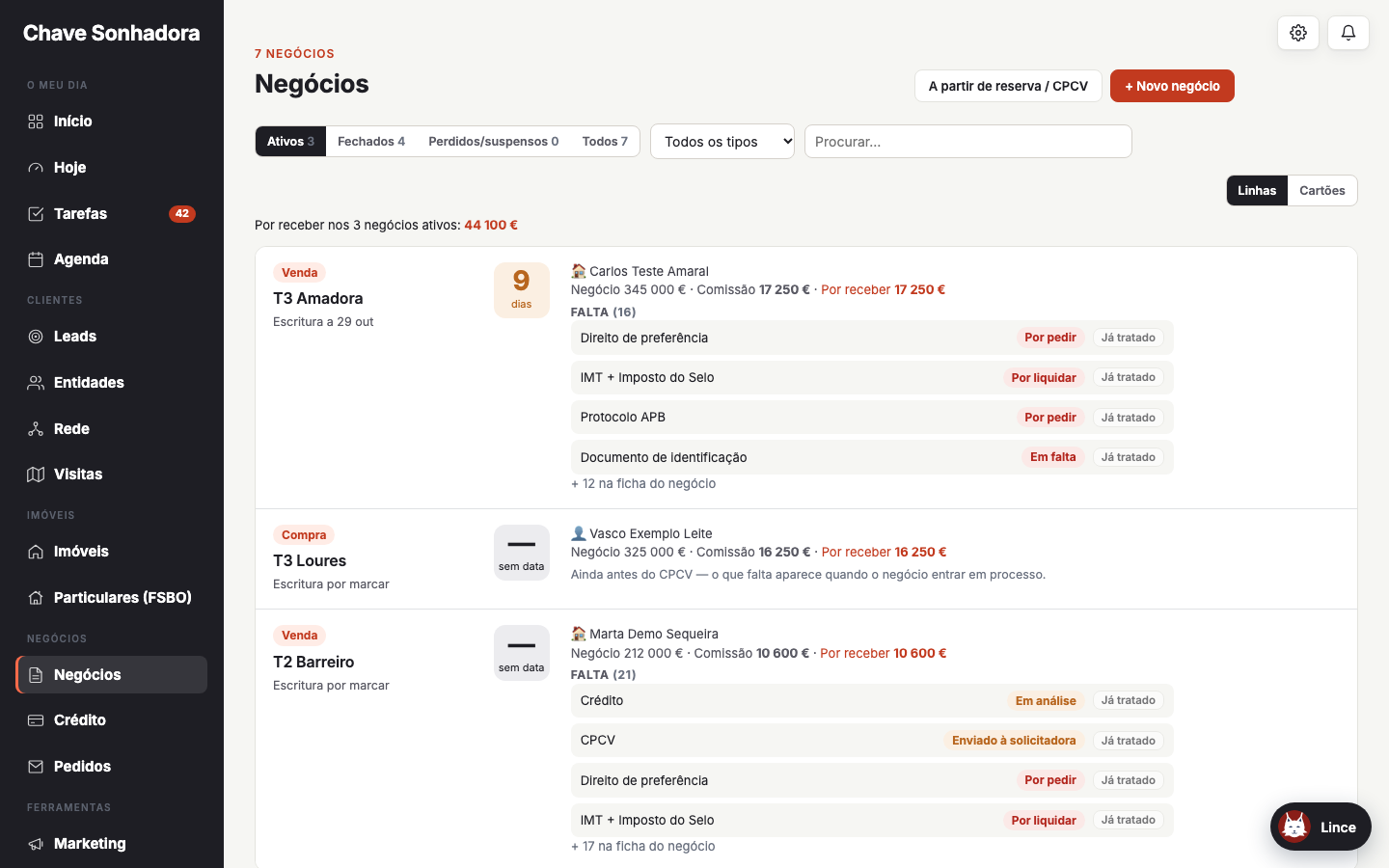The height and width of the screenshot is (868, 1389).
Task: Click the Pedidos envelope icon
Action: [36, 767]
